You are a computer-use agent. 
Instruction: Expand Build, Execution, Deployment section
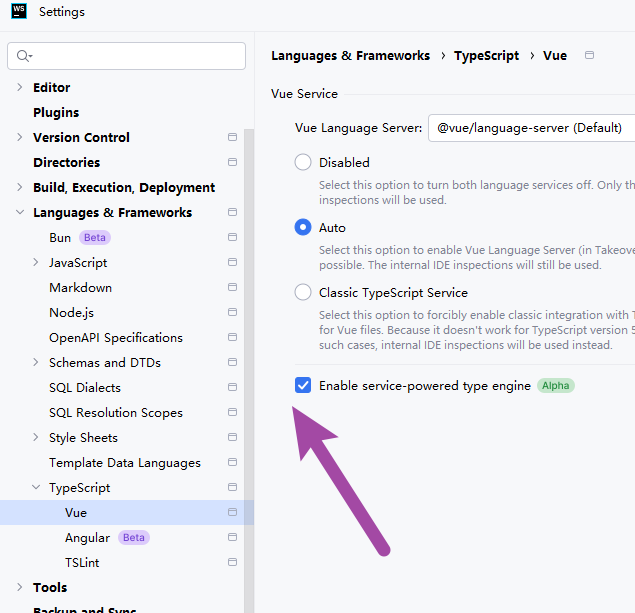[x=19, y=187]
